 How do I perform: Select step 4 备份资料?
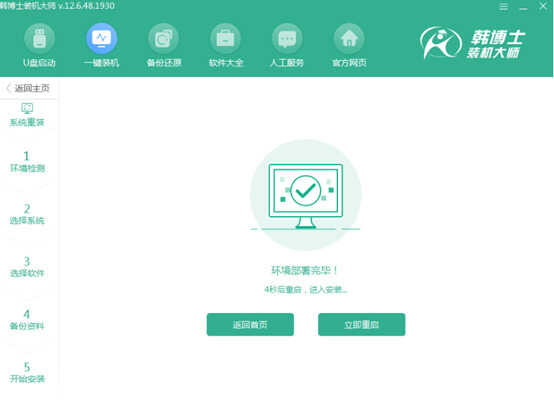click(27, 319)
